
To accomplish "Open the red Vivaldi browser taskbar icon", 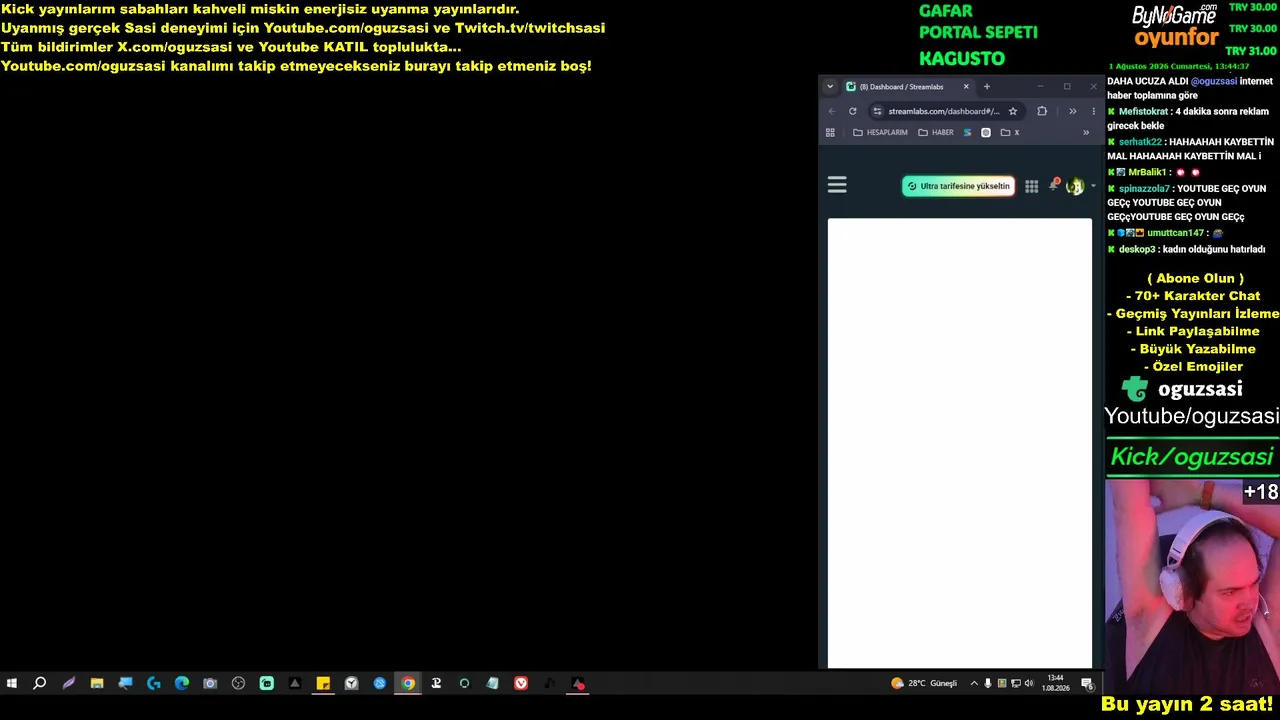I will (x=521, y=684).
